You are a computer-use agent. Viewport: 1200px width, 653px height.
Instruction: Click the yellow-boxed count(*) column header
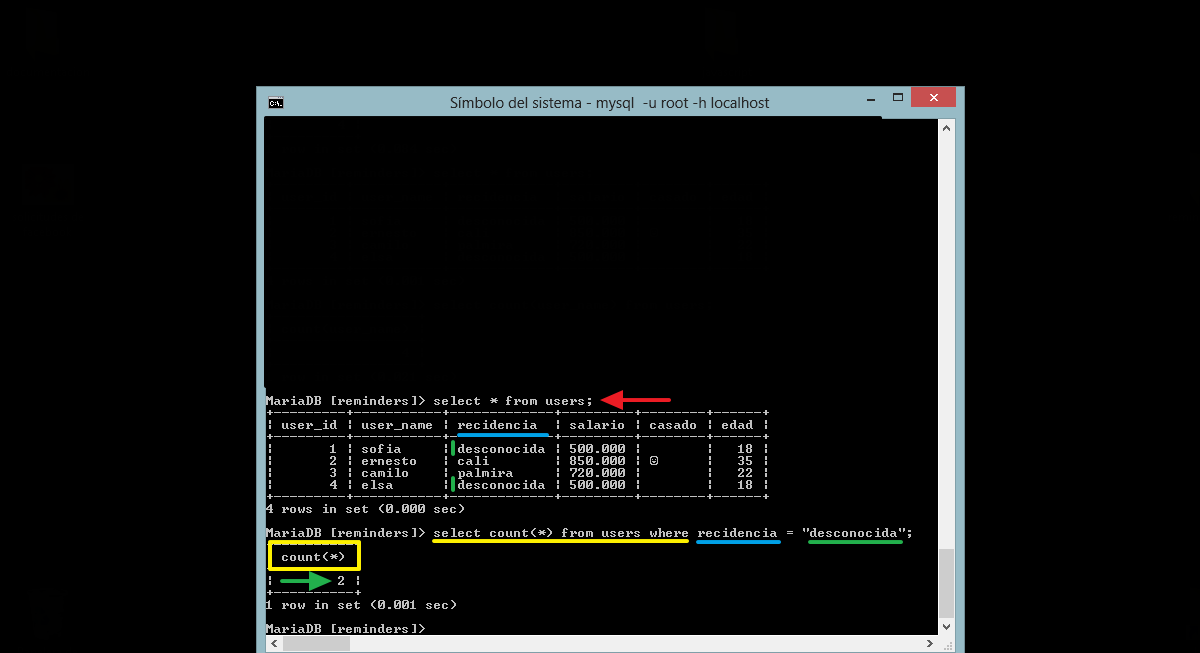[314, 557]
